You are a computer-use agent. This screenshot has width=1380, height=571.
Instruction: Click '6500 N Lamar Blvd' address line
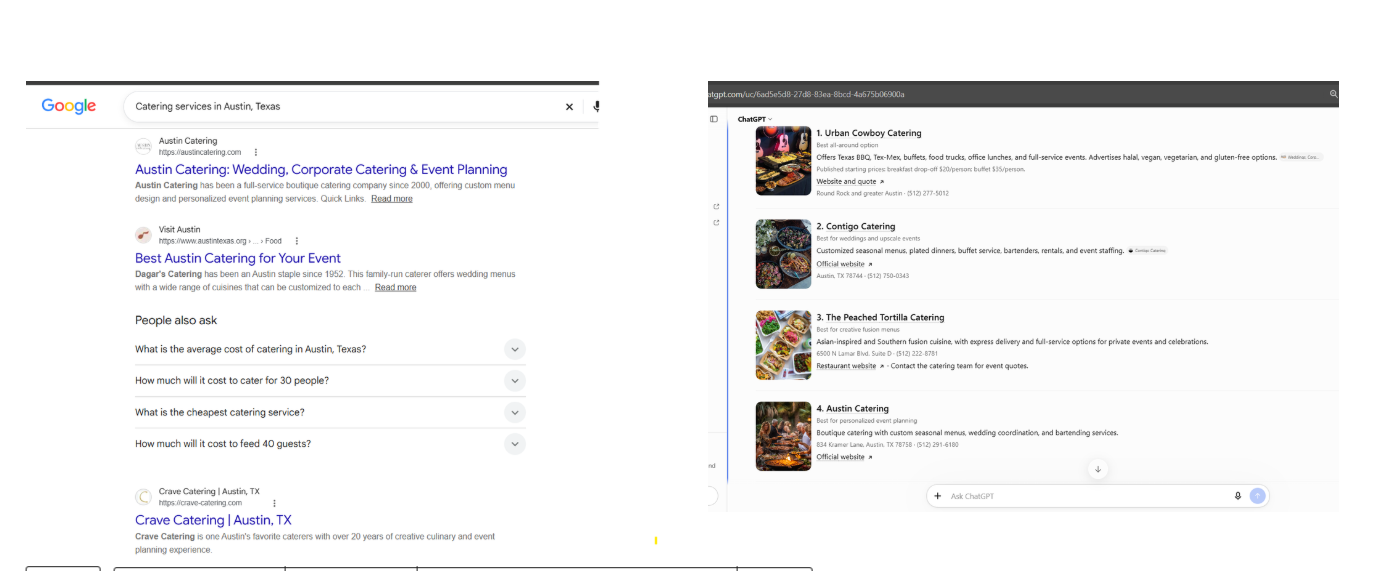click(x=877, y=353)
